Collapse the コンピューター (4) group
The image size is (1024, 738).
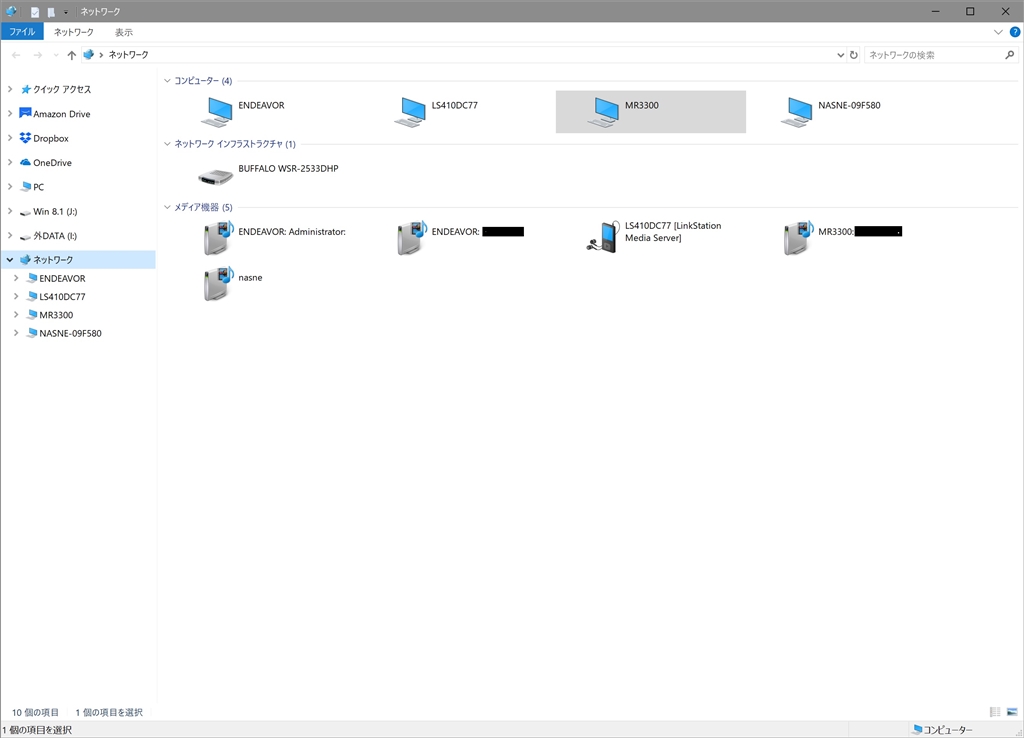pyautogui.click(x=167, y=80)
